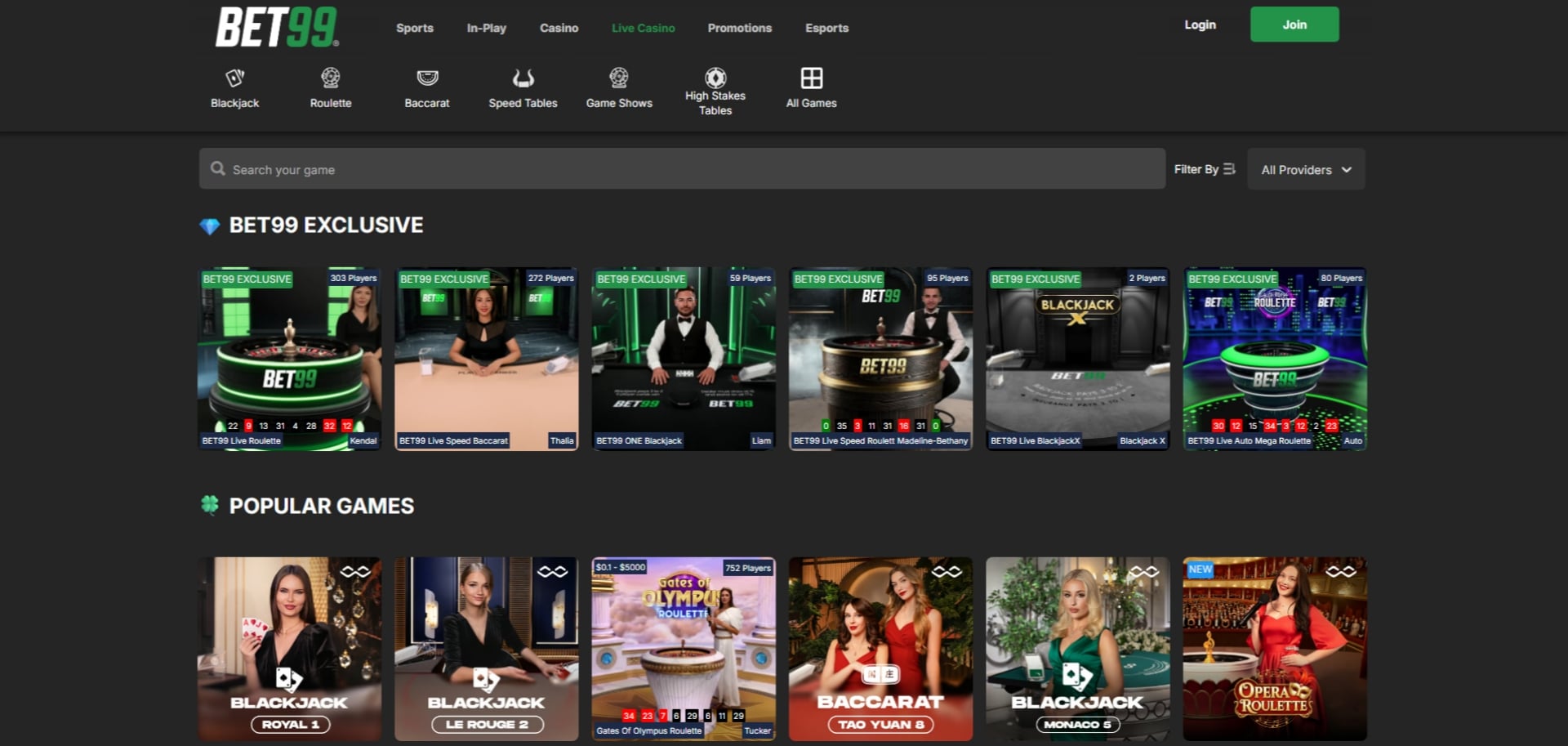Viewport: 1568px width, 746px height.
Task: Click the BET99 logo
Action: pyautogui.click(x=277, y=27)
